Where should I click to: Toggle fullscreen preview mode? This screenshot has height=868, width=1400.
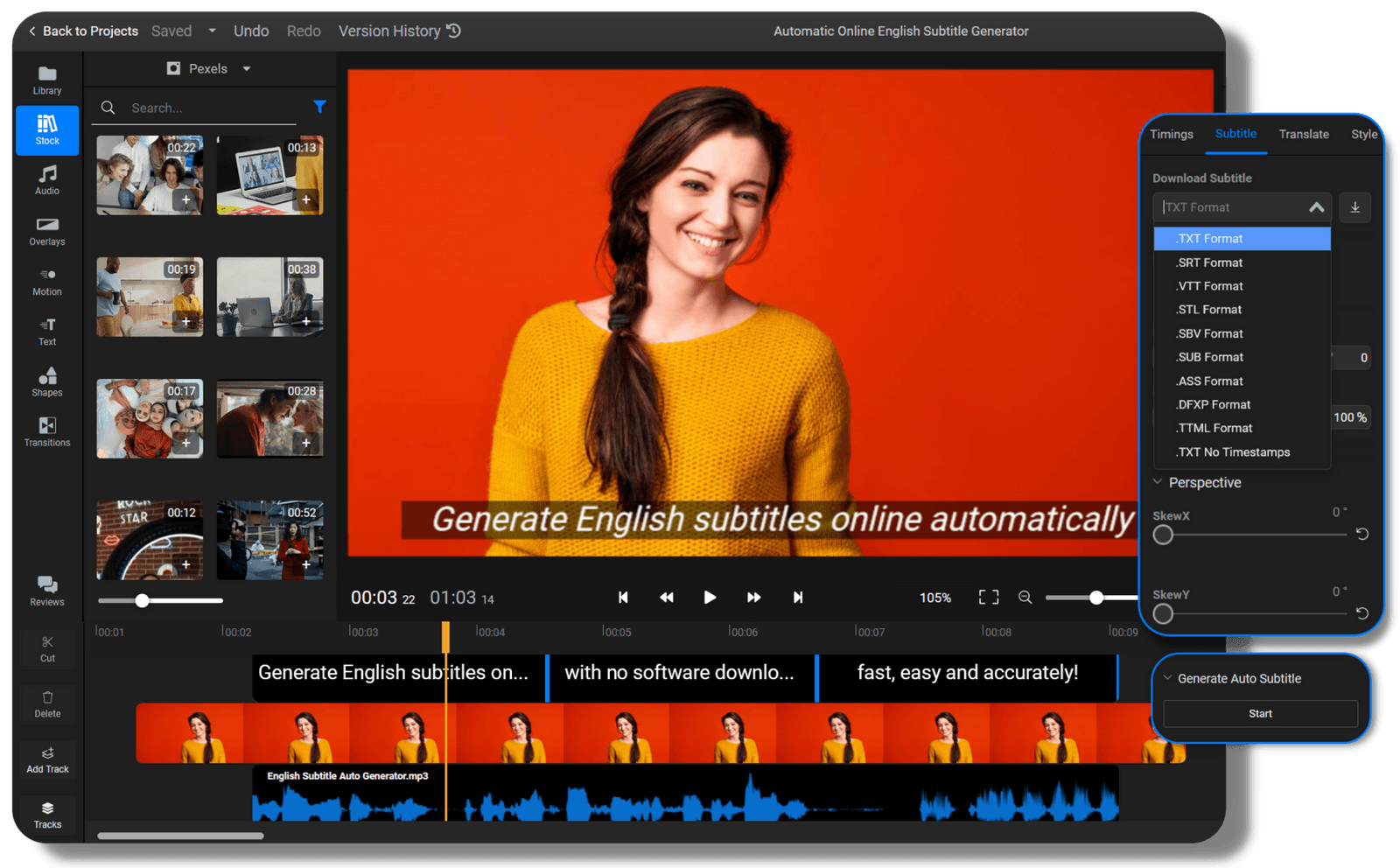[x=988, y=598]
